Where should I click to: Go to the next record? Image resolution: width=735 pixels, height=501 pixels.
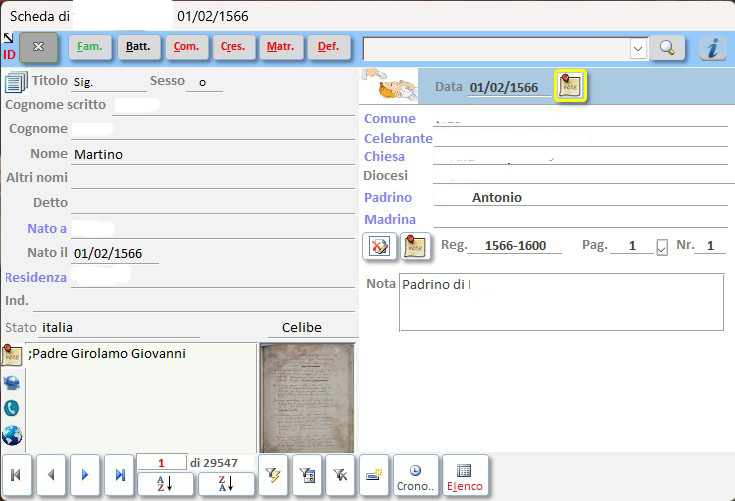pyautogui.click(x=85, y=475)
